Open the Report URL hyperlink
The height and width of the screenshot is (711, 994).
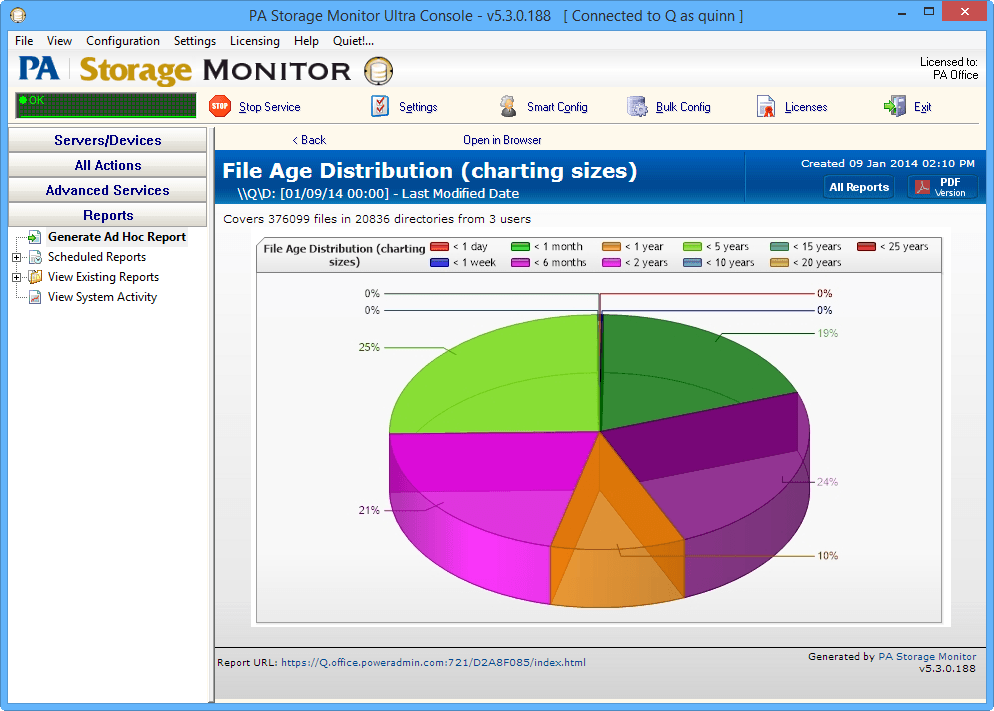pyautogui.click(x=433, y=662)
